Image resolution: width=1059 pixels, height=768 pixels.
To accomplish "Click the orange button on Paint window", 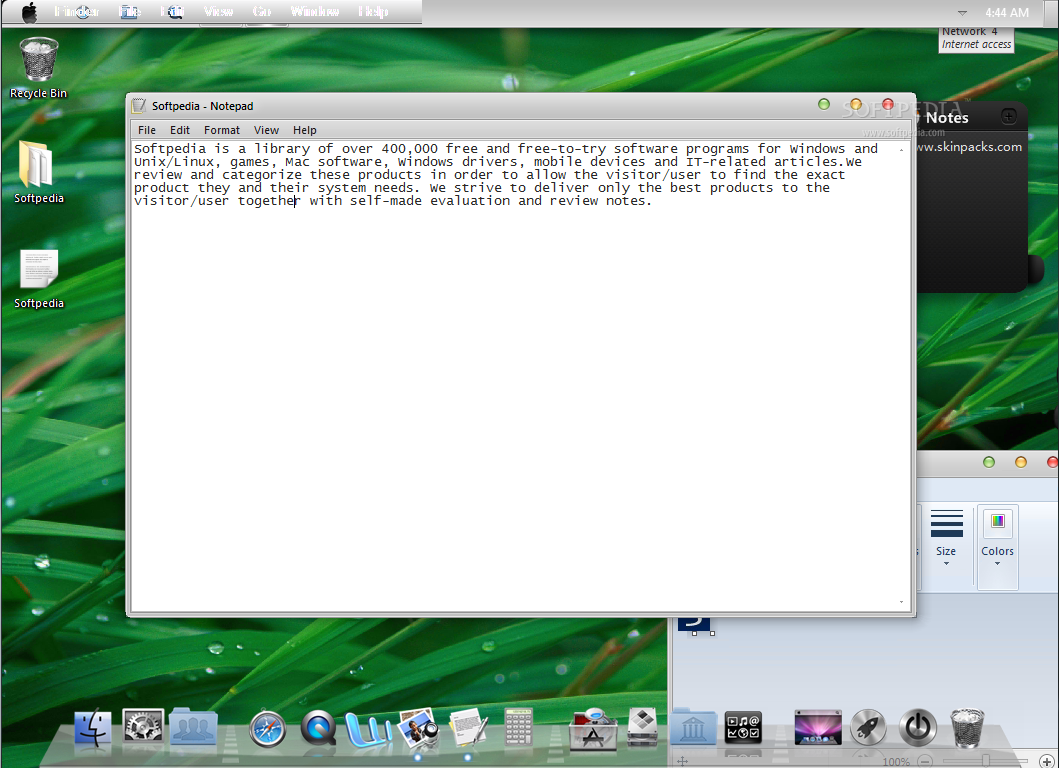I will click(1021, 462).
